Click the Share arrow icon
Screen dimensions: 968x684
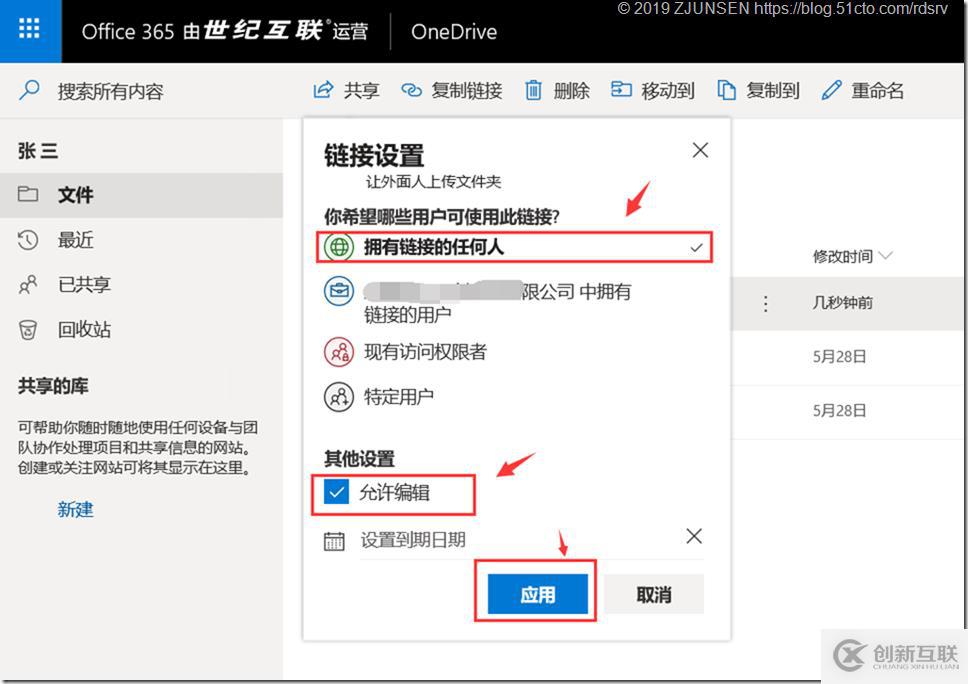pyautogui.click(x=323, y=90)
